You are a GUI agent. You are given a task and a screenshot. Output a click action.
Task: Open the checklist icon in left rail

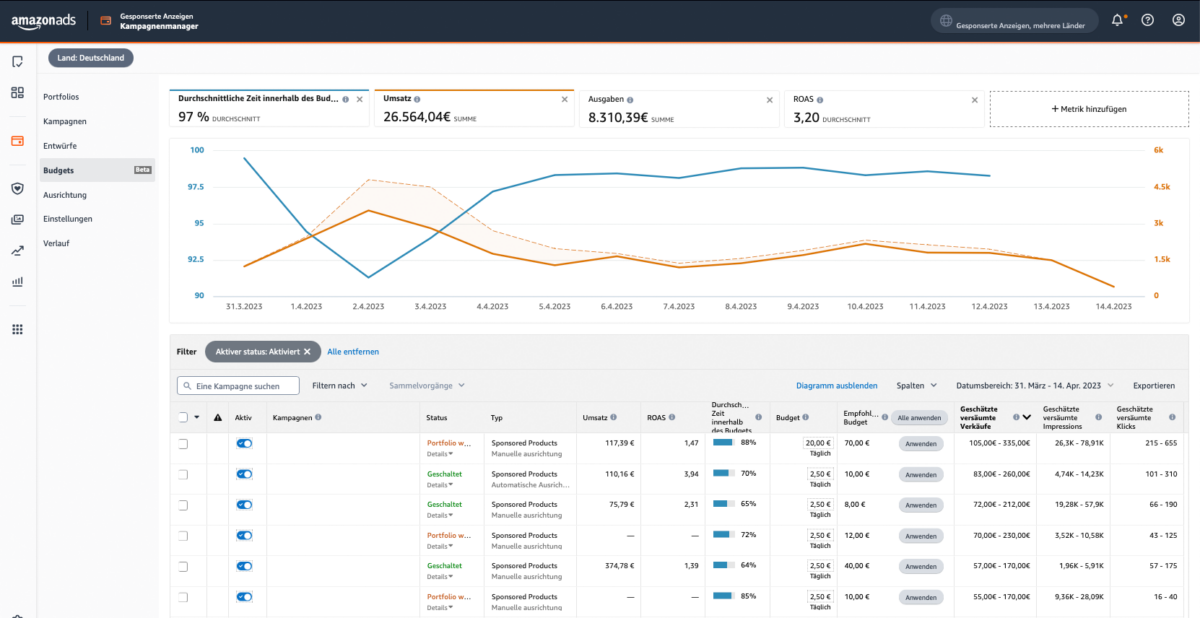17,62
